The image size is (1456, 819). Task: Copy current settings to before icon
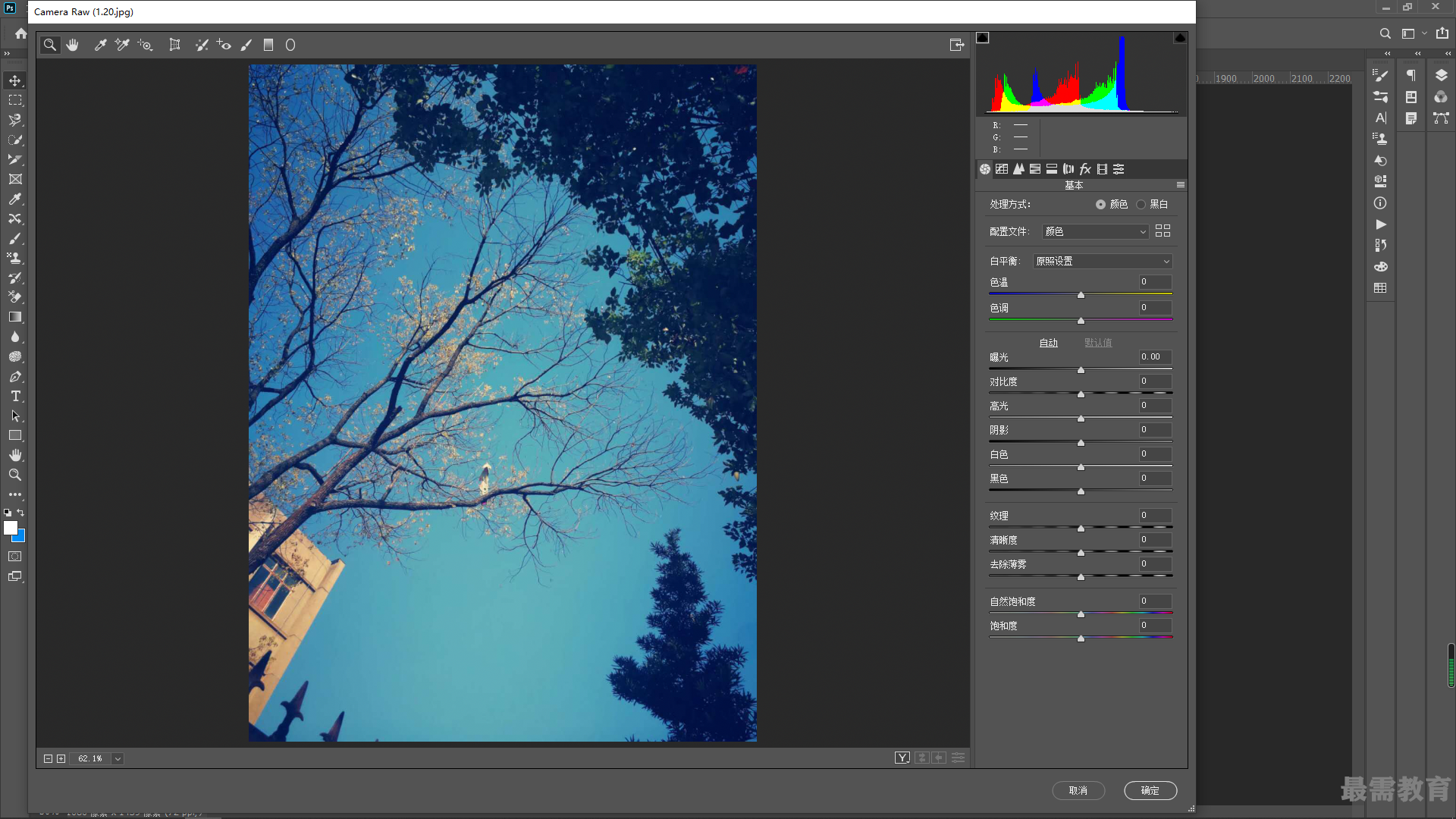(939, 758)
